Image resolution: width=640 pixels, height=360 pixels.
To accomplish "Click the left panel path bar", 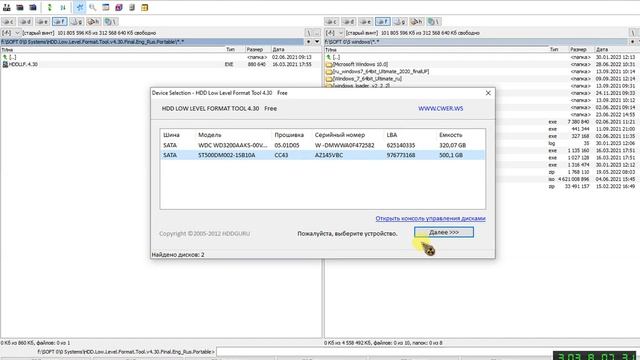I will (152, 42).
